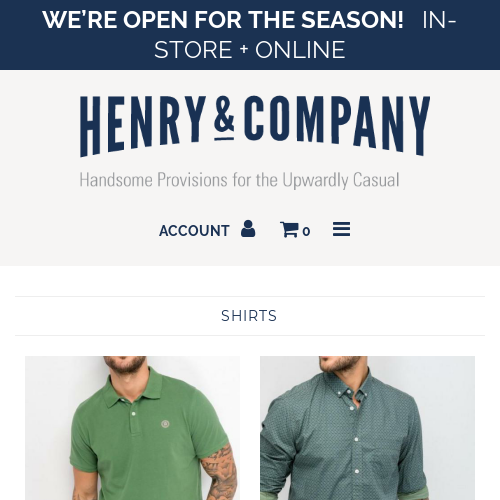Click the COMPANY word in the logo

337,124
